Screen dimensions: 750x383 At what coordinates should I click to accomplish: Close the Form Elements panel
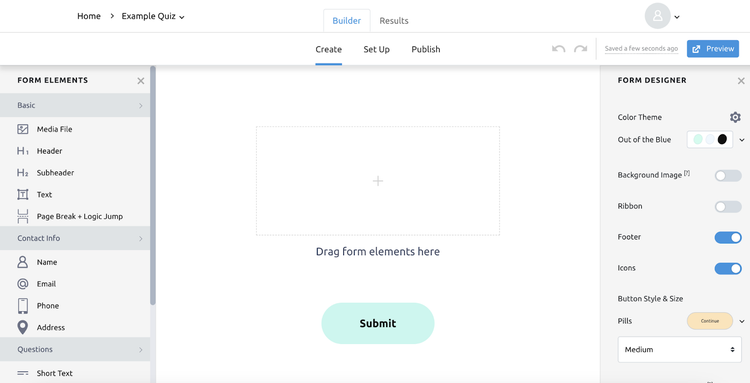(141, 81)
